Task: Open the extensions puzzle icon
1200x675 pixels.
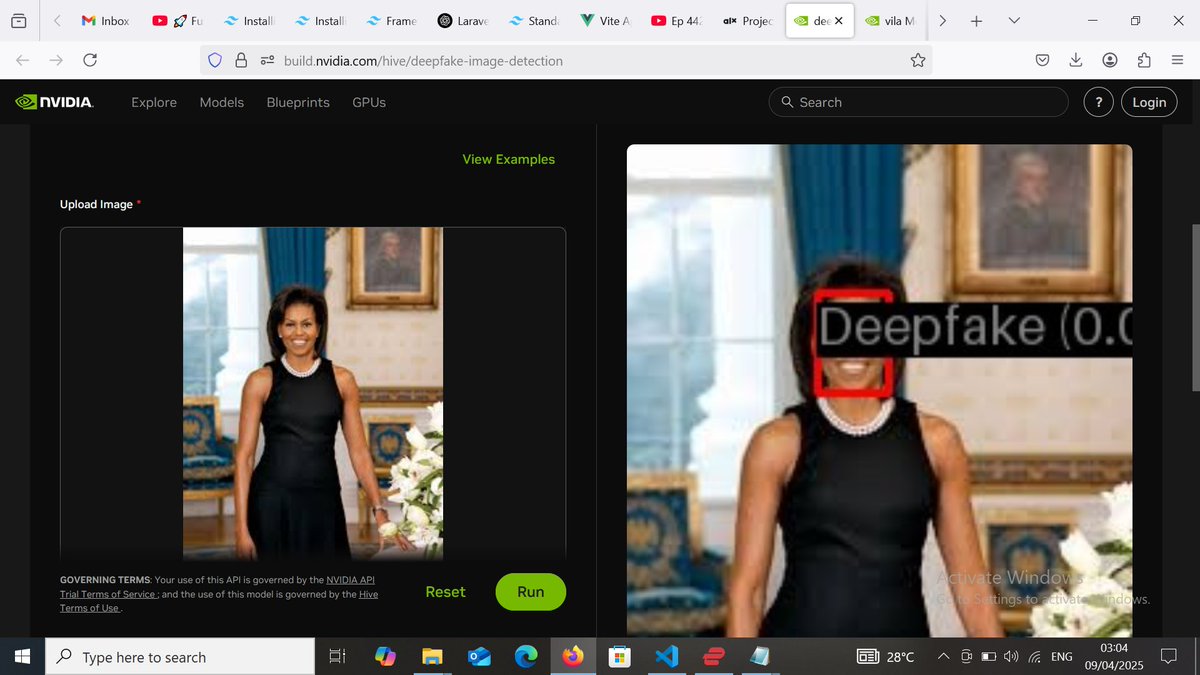Action: (1144, 61)
